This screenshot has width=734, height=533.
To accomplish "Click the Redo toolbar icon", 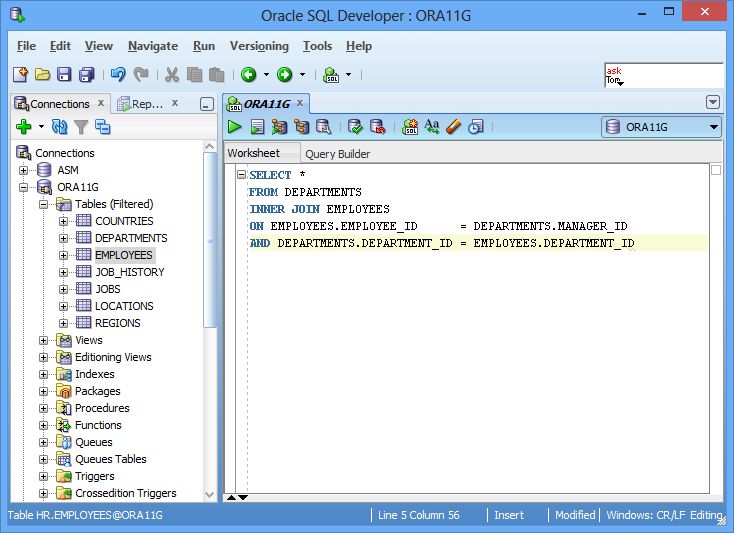I will 140,74.
